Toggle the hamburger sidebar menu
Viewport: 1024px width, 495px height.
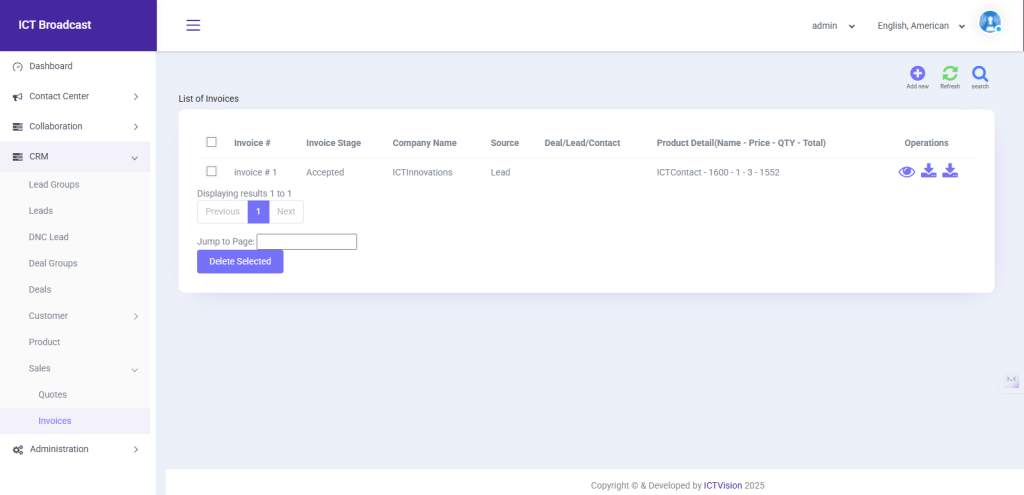(x=193, y=25)
